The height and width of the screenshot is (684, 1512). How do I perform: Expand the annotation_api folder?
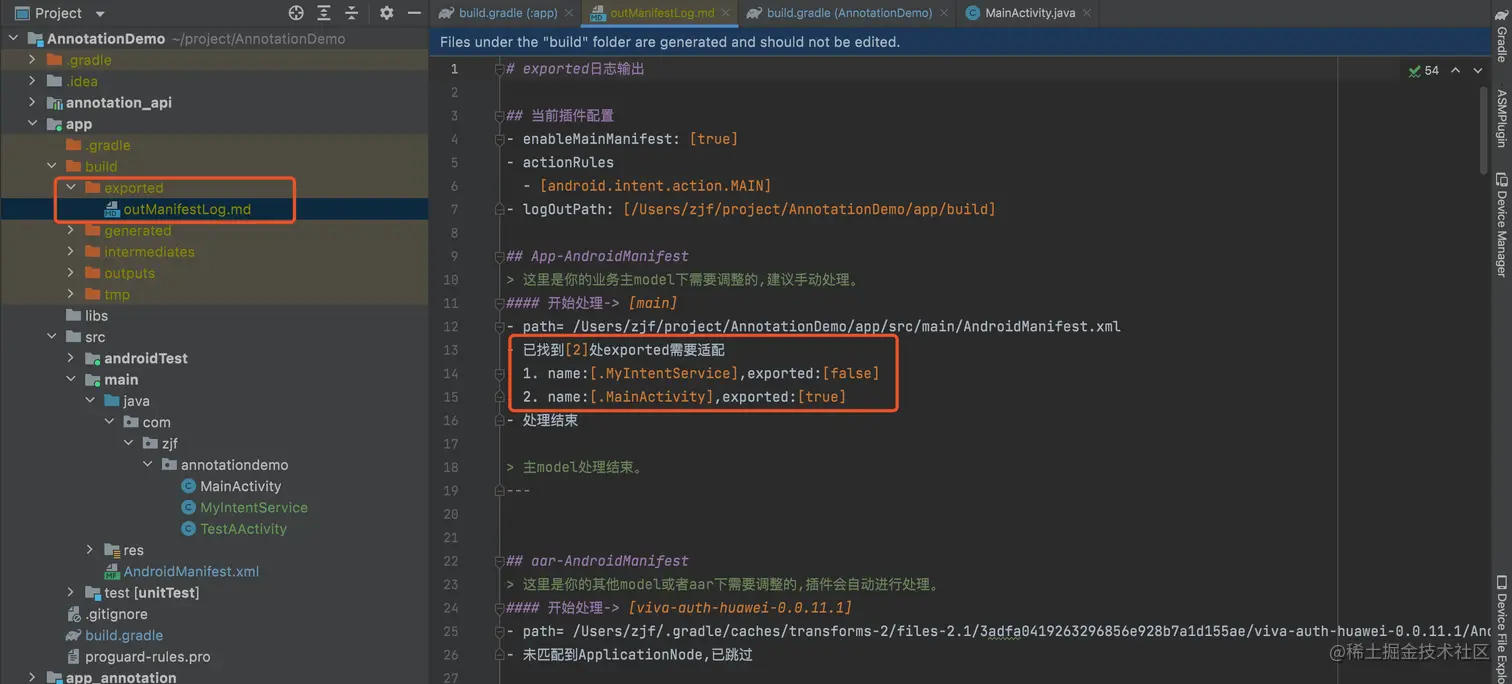[31, 102]
